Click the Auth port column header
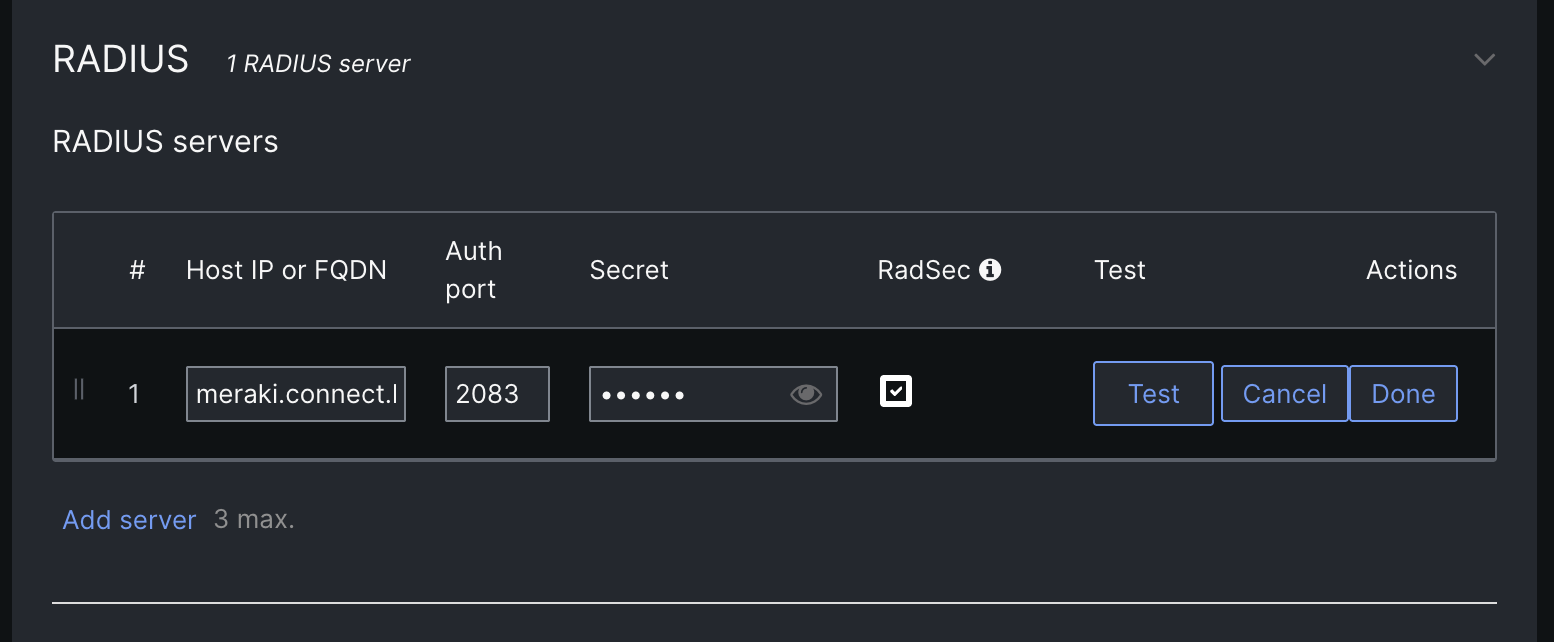This screenshot has width=1554, height=642. [474, 270]
